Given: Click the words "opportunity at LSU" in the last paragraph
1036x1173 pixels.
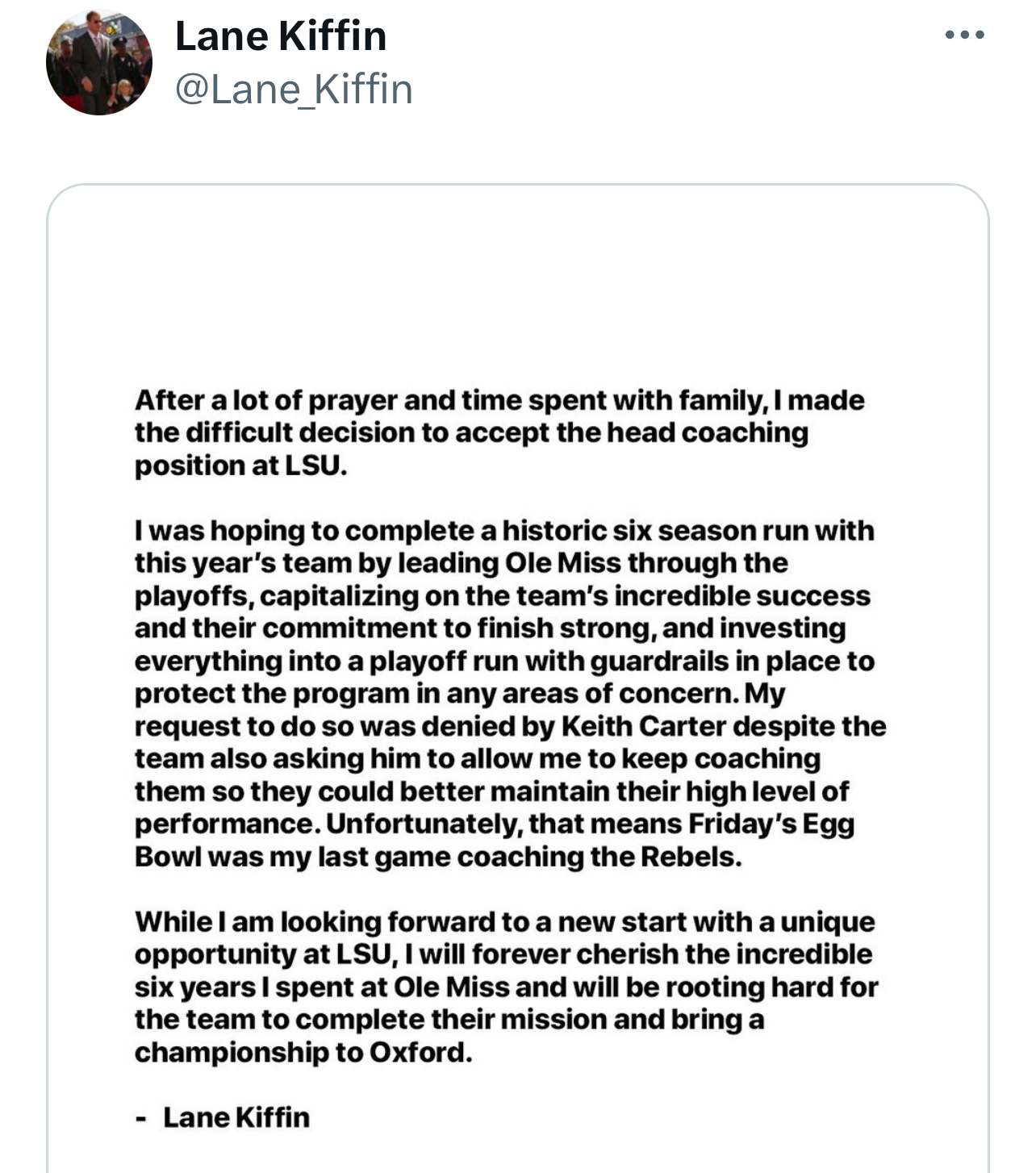Looking at the screenshot, I should [x=263, y=954].
